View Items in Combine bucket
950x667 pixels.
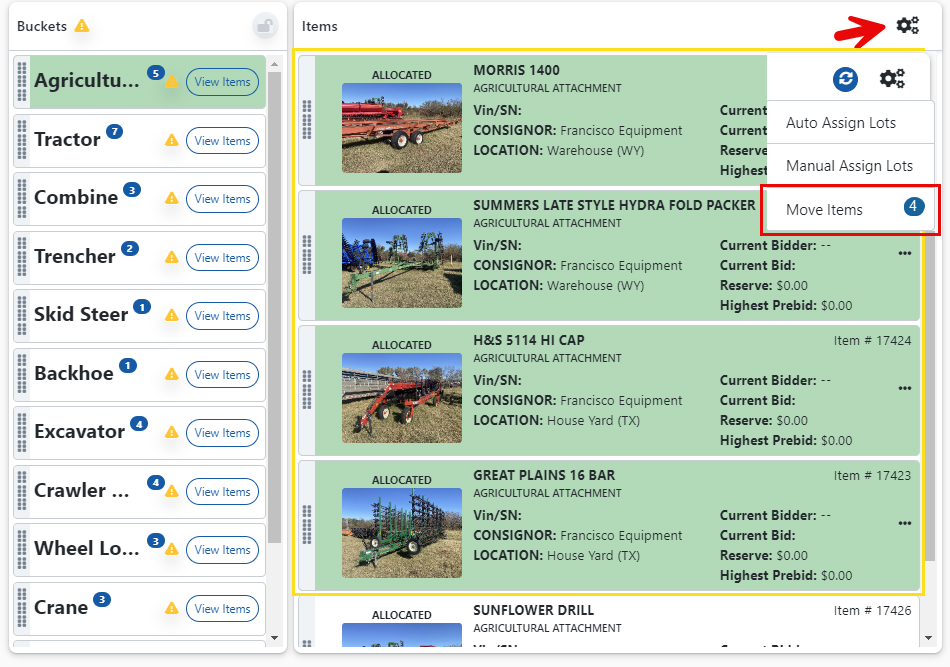(x=222, y=199)
